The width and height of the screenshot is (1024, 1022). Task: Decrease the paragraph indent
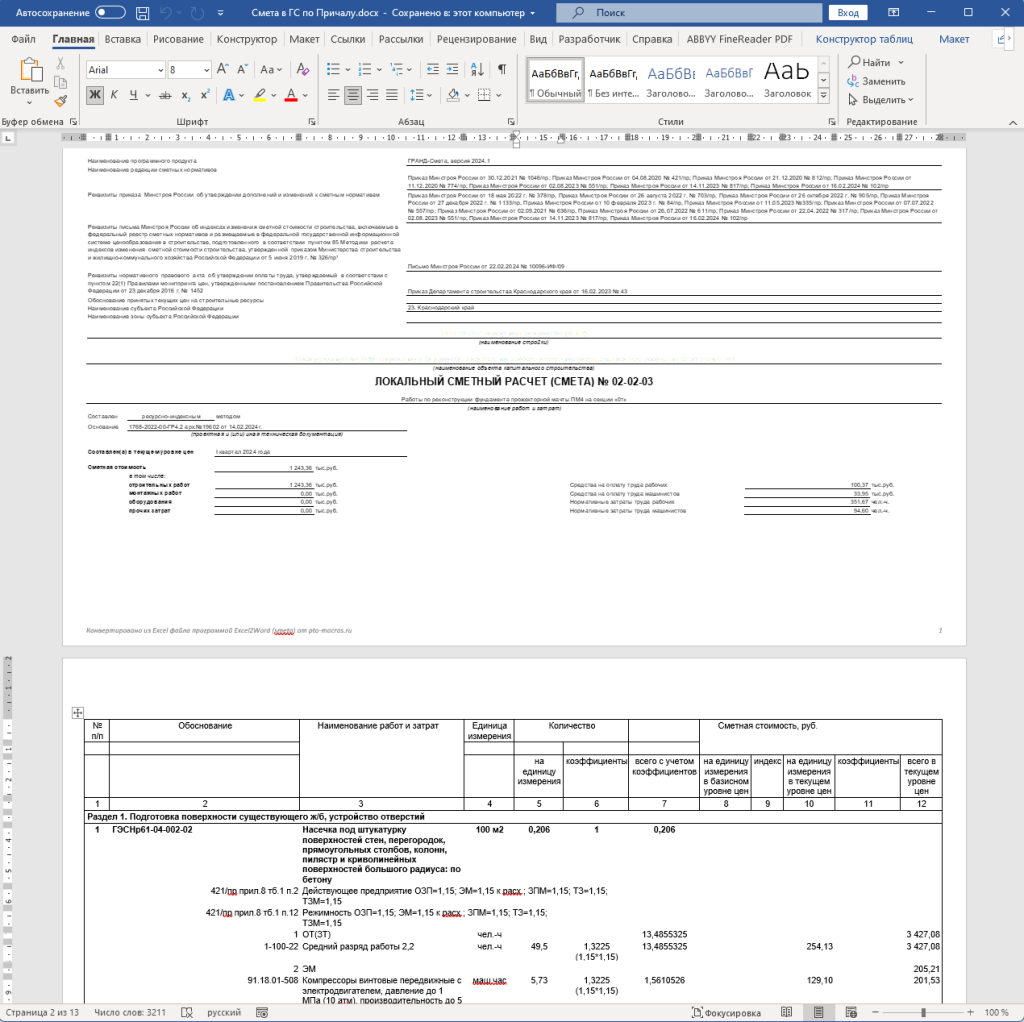coord(432,69)
